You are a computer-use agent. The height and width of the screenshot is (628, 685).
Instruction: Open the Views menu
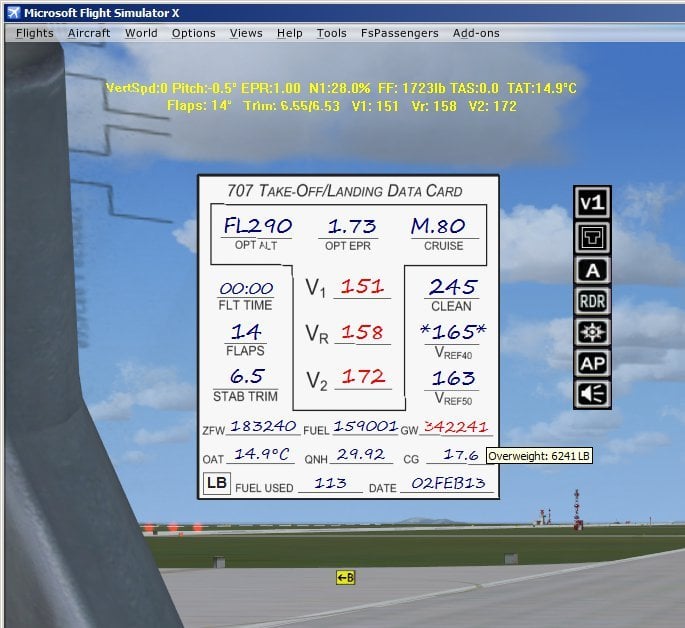(246, 33)
